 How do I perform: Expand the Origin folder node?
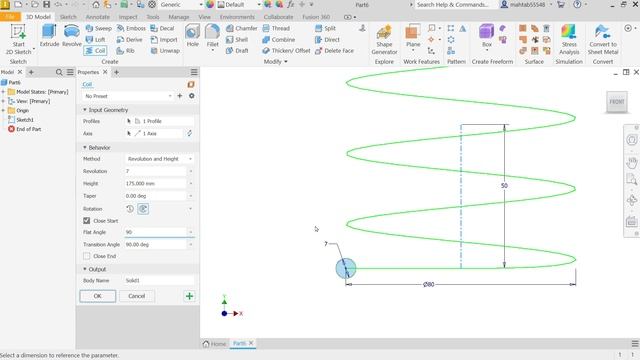coord(3,111)
